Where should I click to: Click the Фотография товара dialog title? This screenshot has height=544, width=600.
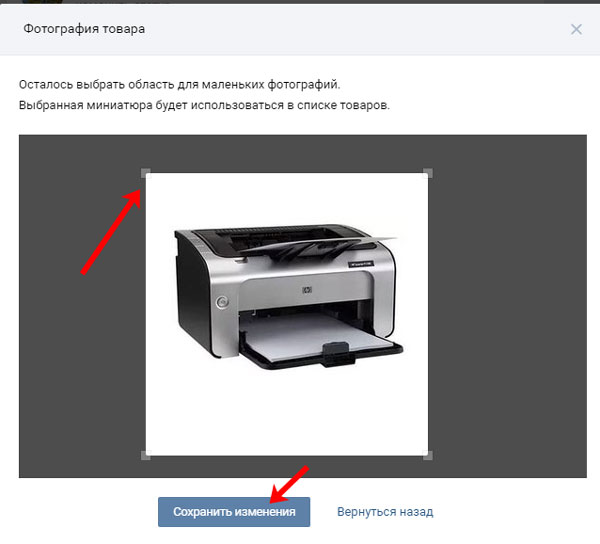pos(84,29)
